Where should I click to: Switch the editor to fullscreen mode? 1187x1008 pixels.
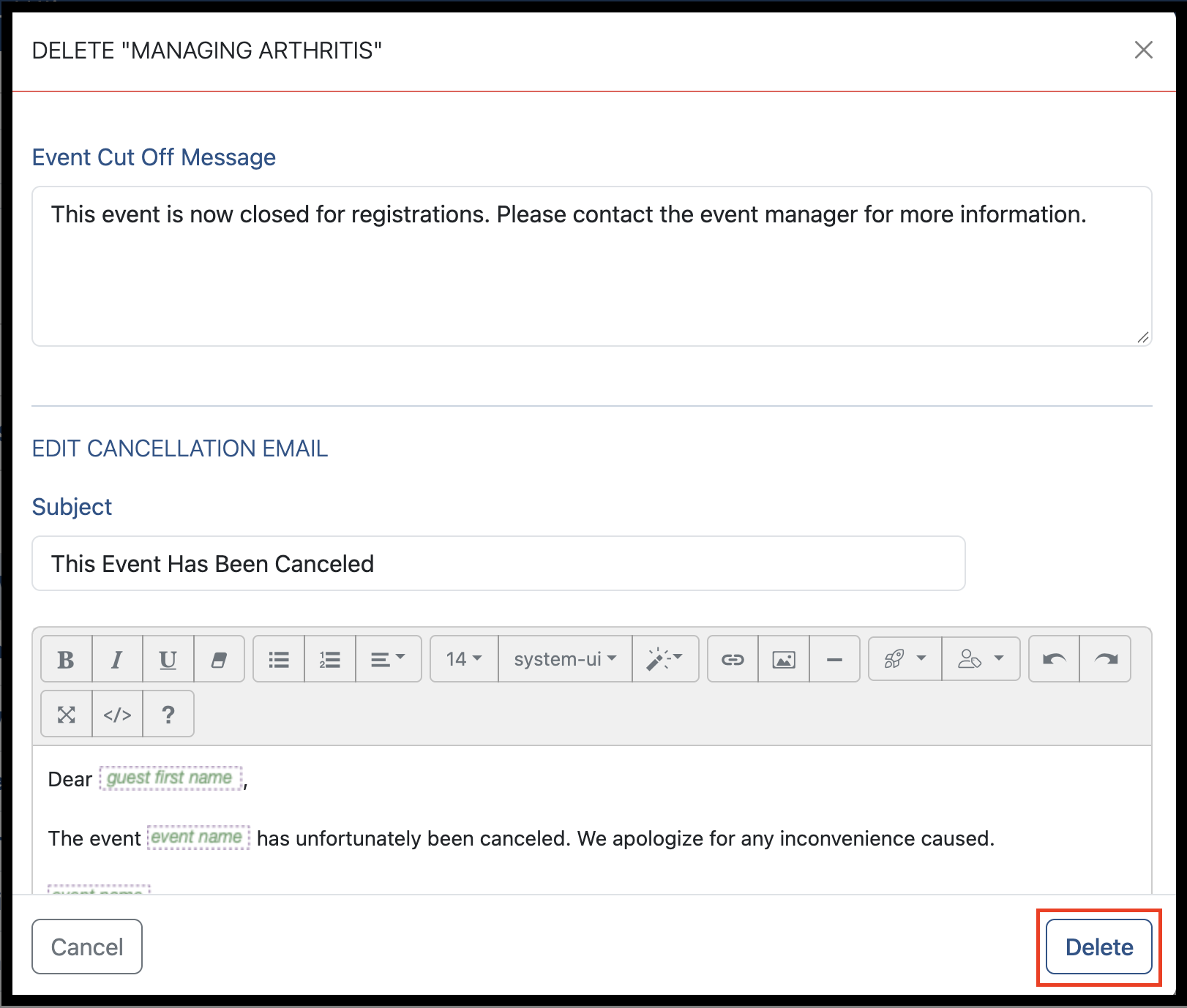tap(67, 714)
